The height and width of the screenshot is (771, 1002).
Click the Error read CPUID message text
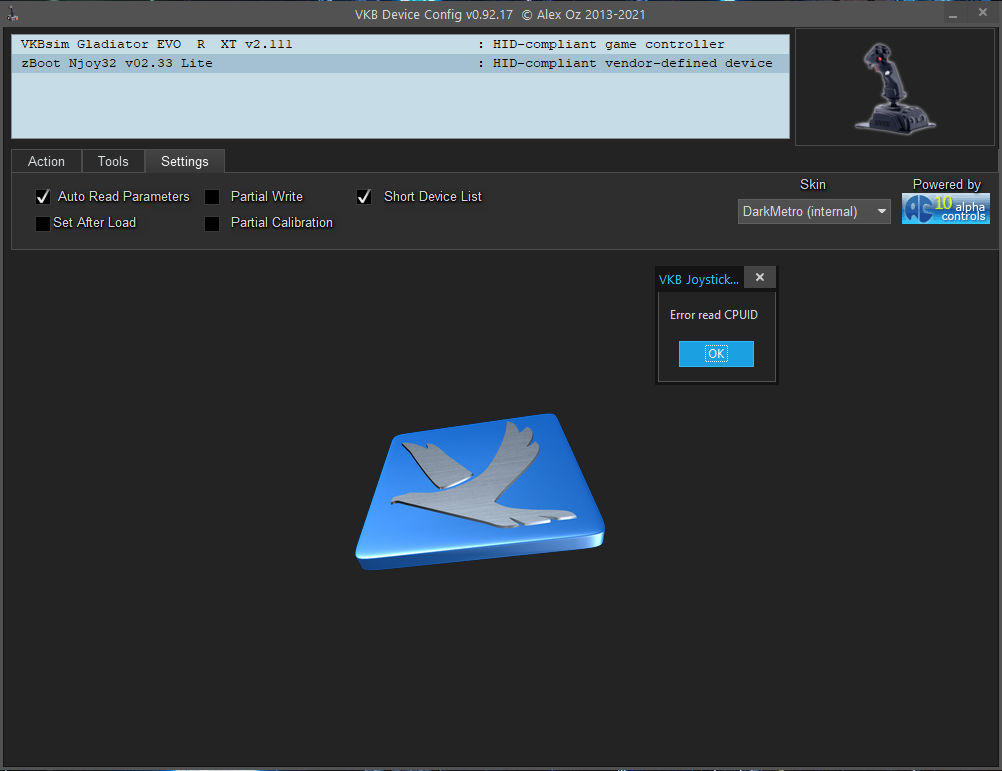pyautogui.click(x=714, y=315)
